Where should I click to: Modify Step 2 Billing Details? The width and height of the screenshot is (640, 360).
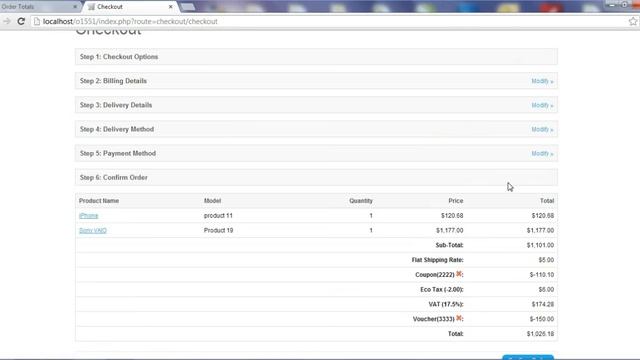(542, 81)
